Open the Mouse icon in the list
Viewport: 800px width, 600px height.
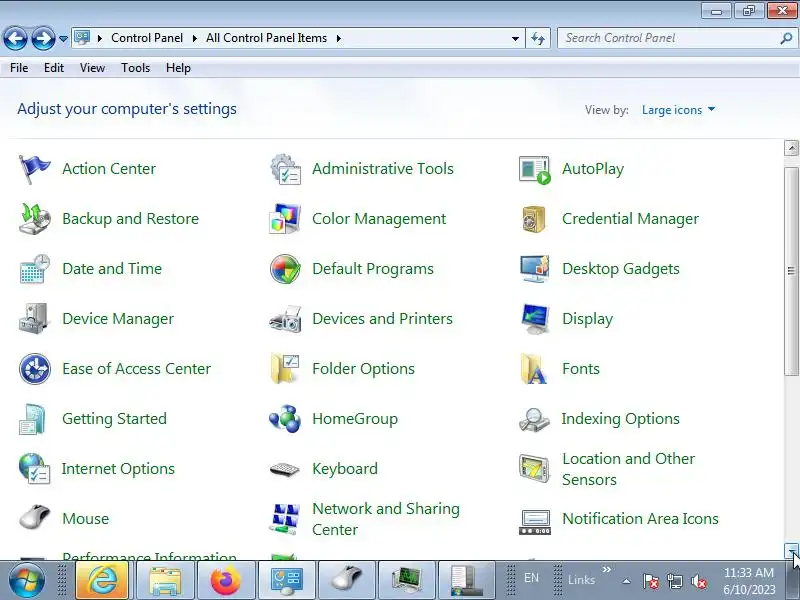(x=34, y=518)
